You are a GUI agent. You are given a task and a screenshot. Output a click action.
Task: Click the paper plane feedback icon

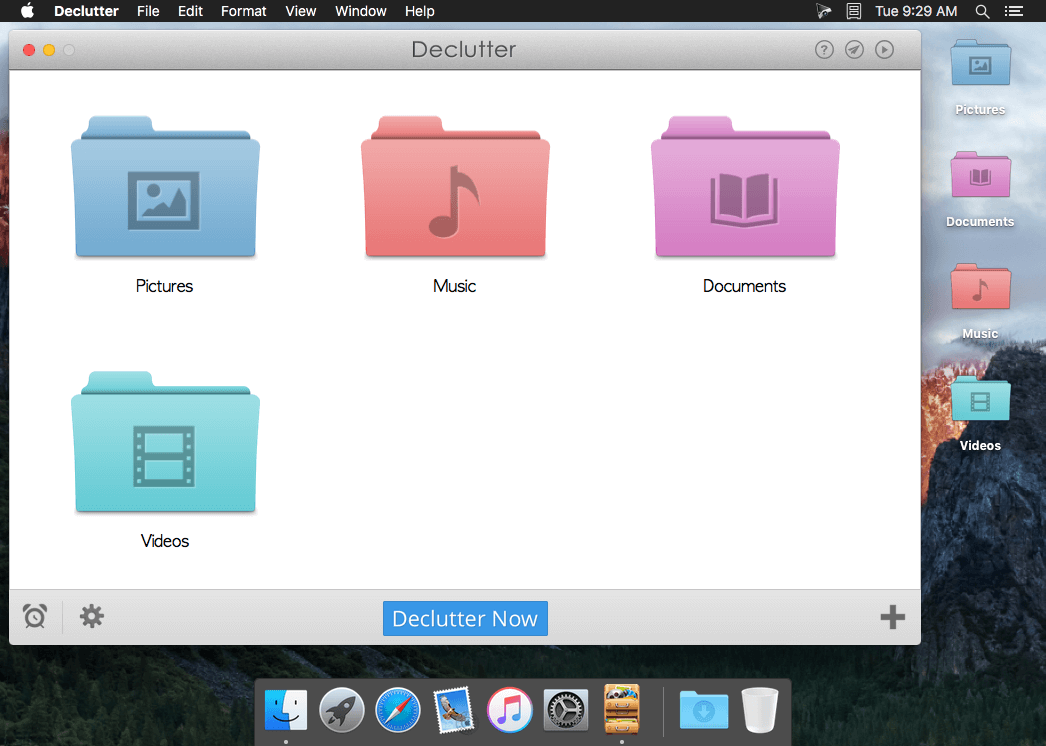pos(854,49)
